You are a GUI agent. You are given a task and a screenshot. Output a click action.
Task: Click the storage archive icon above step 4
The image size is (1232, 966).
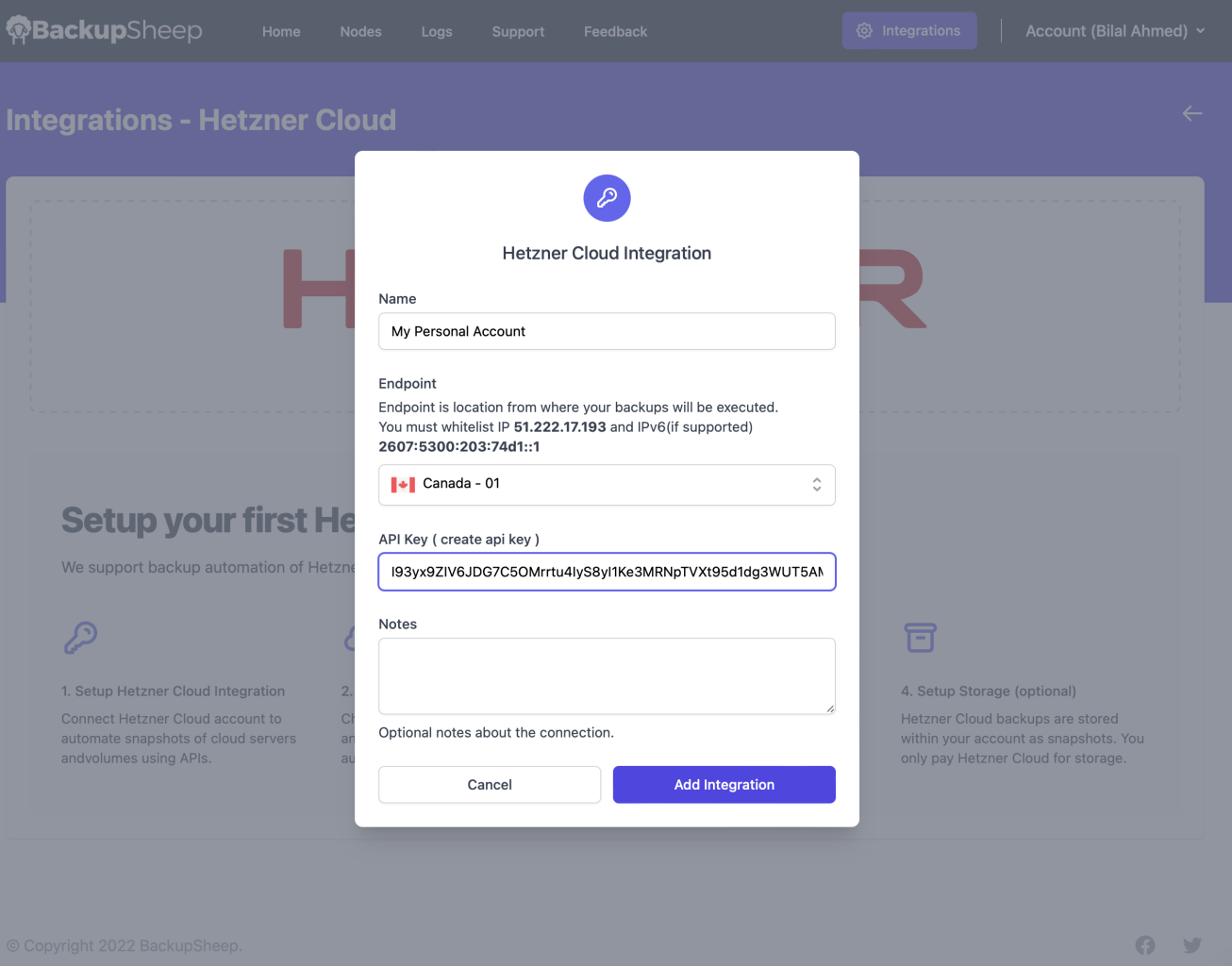921,638
